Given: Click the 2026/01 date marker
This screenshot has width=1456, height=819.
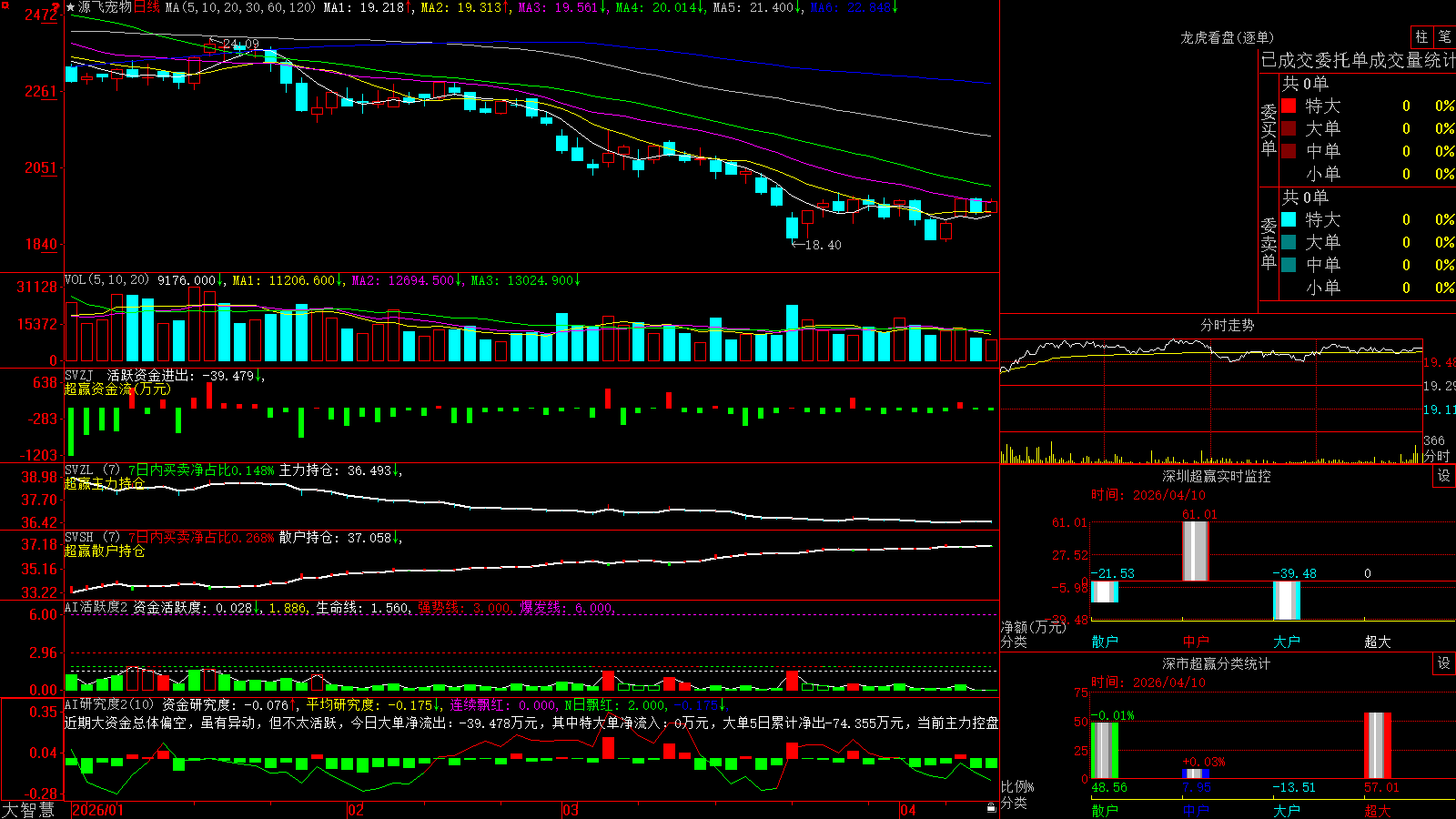Looking at the screenshot, I should tap(97, 810).
